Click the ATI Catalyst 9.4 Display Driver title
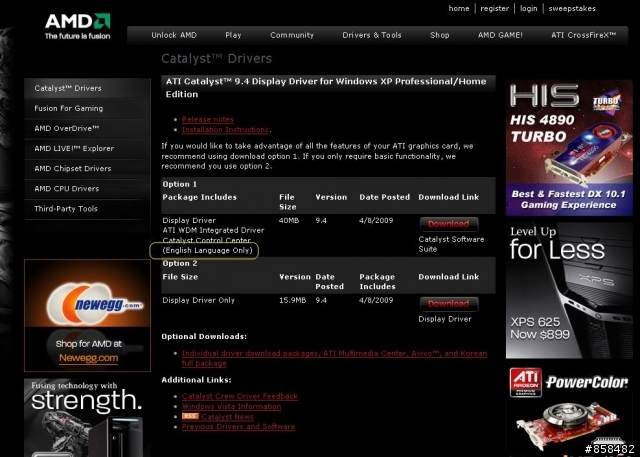Screen dimensions: 640x457 click(326, 88)
